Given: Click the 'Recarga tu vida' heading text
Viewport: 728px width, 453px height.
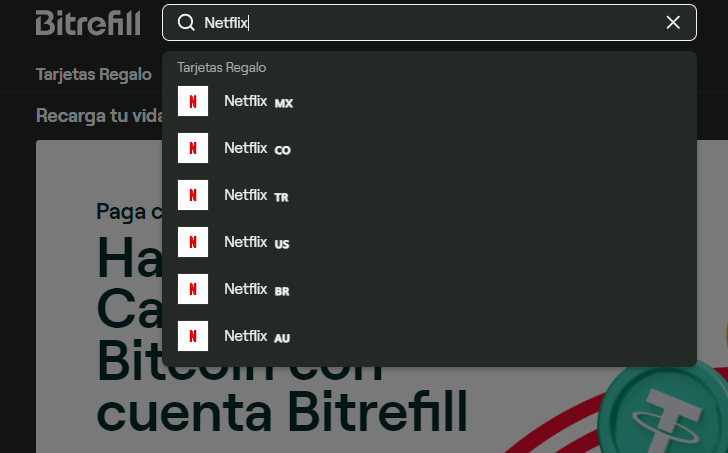Looking at the screenshot, I should (99, 116).
